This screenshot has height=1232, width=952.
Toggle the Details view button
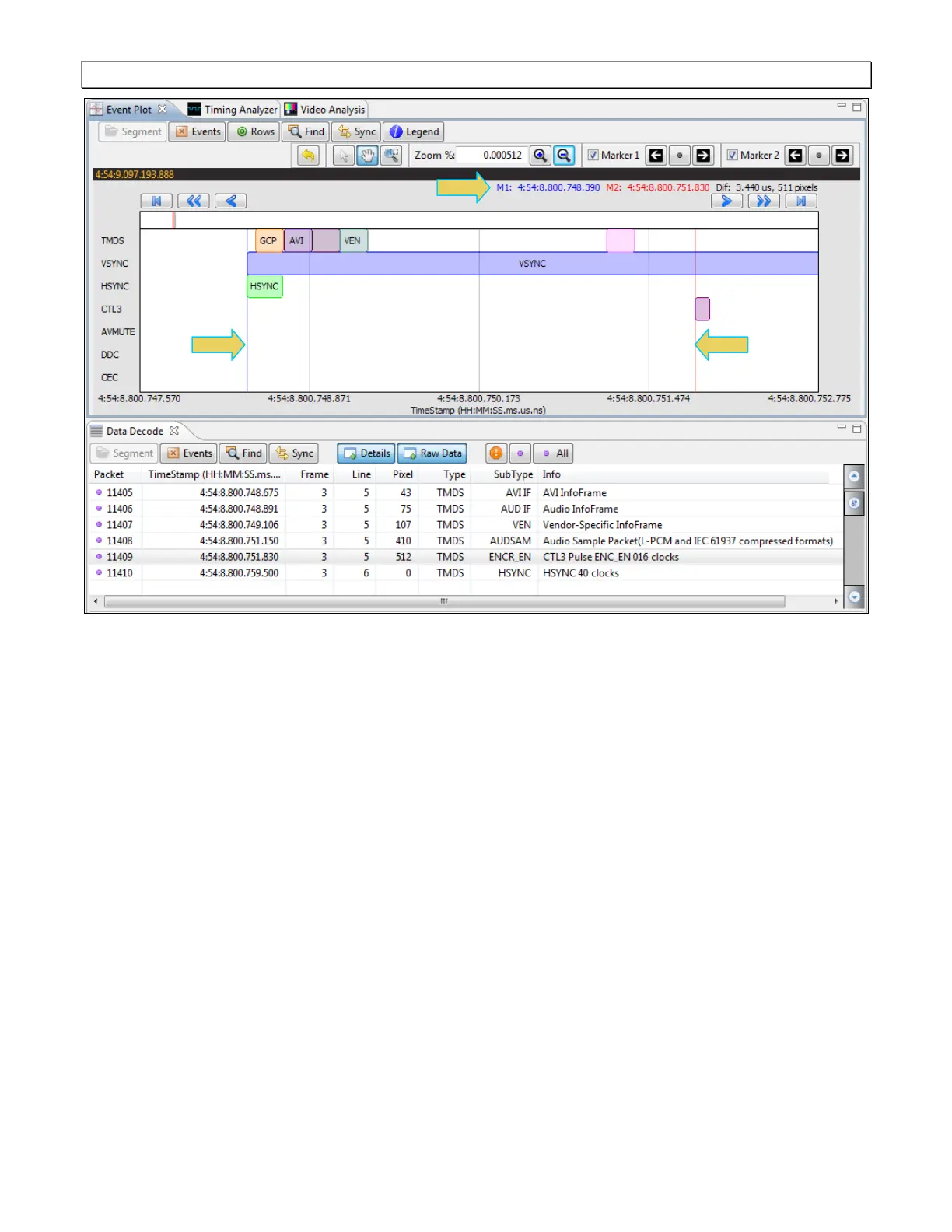point(366,453)
